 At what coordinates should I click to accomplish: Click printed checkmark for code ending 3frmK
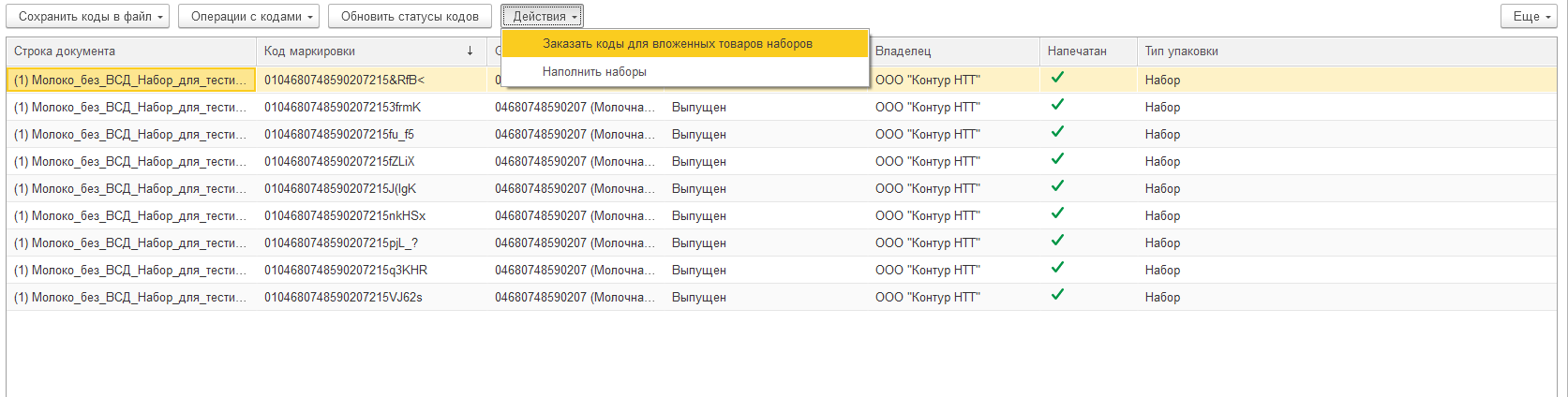tap(1057, 105)
